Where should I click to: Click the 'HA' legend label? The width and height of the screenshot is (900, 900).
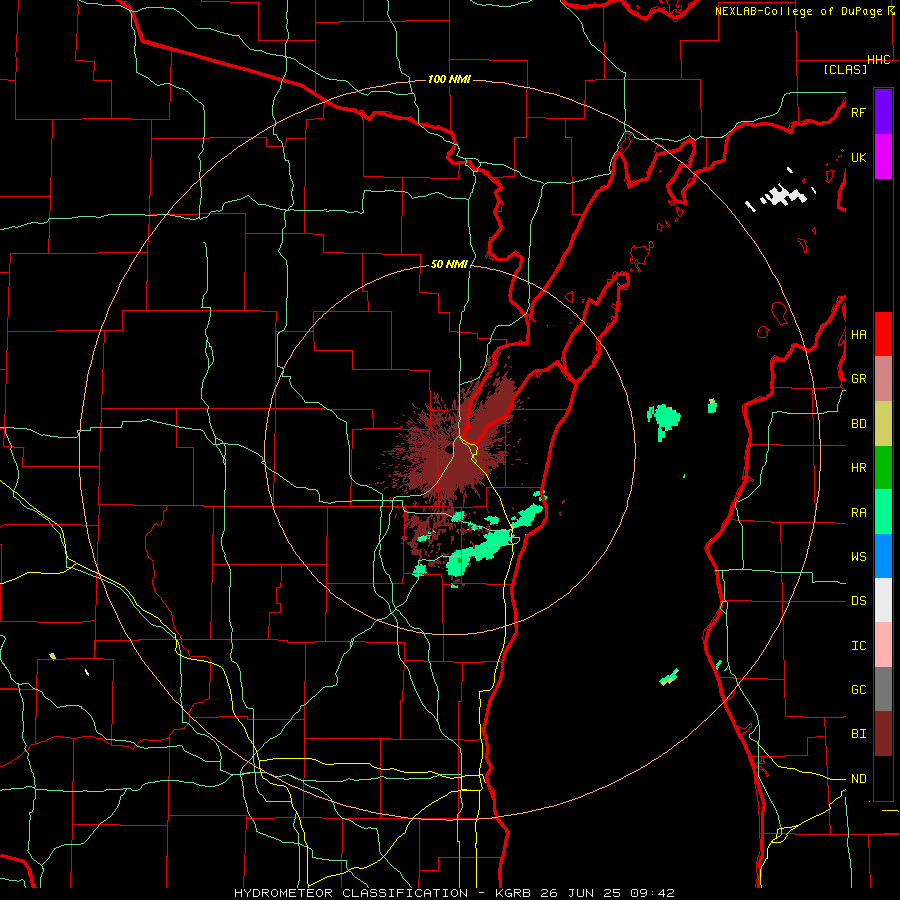point(858,335)
